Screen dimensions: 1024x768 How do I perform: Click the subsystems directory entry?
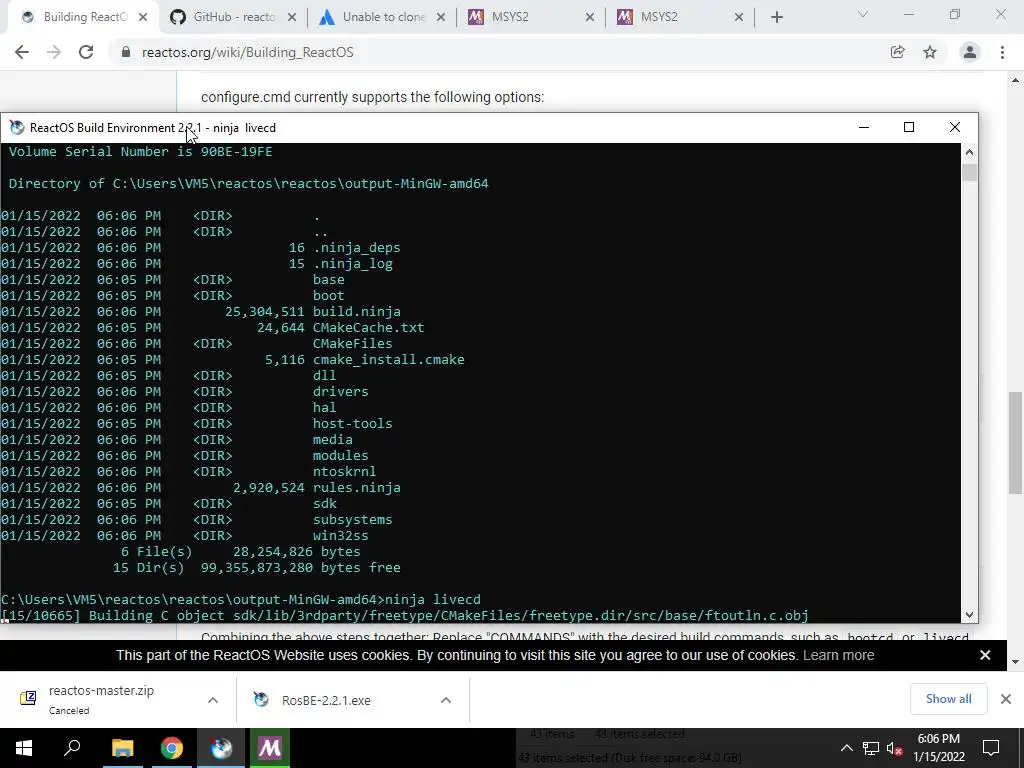[353, 519]
